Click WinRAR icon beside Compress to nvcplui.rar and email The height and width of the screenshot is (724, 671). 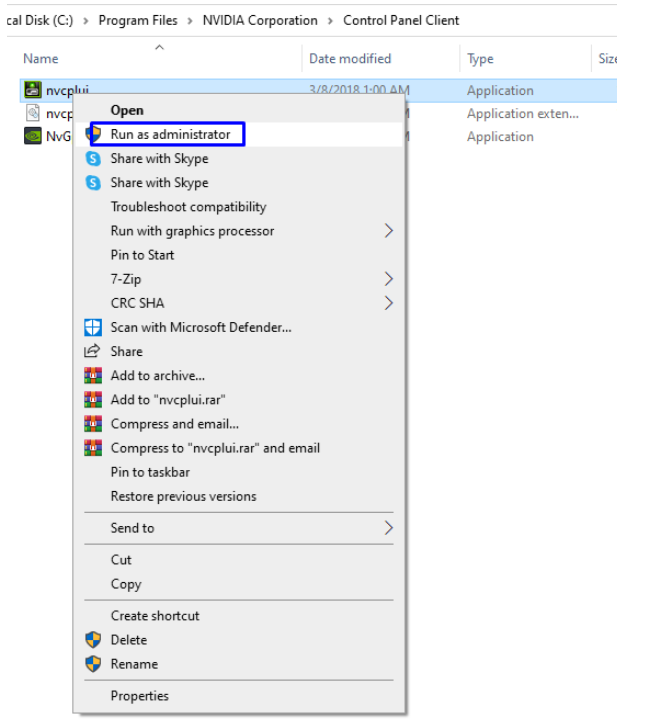tap(93, 448)
